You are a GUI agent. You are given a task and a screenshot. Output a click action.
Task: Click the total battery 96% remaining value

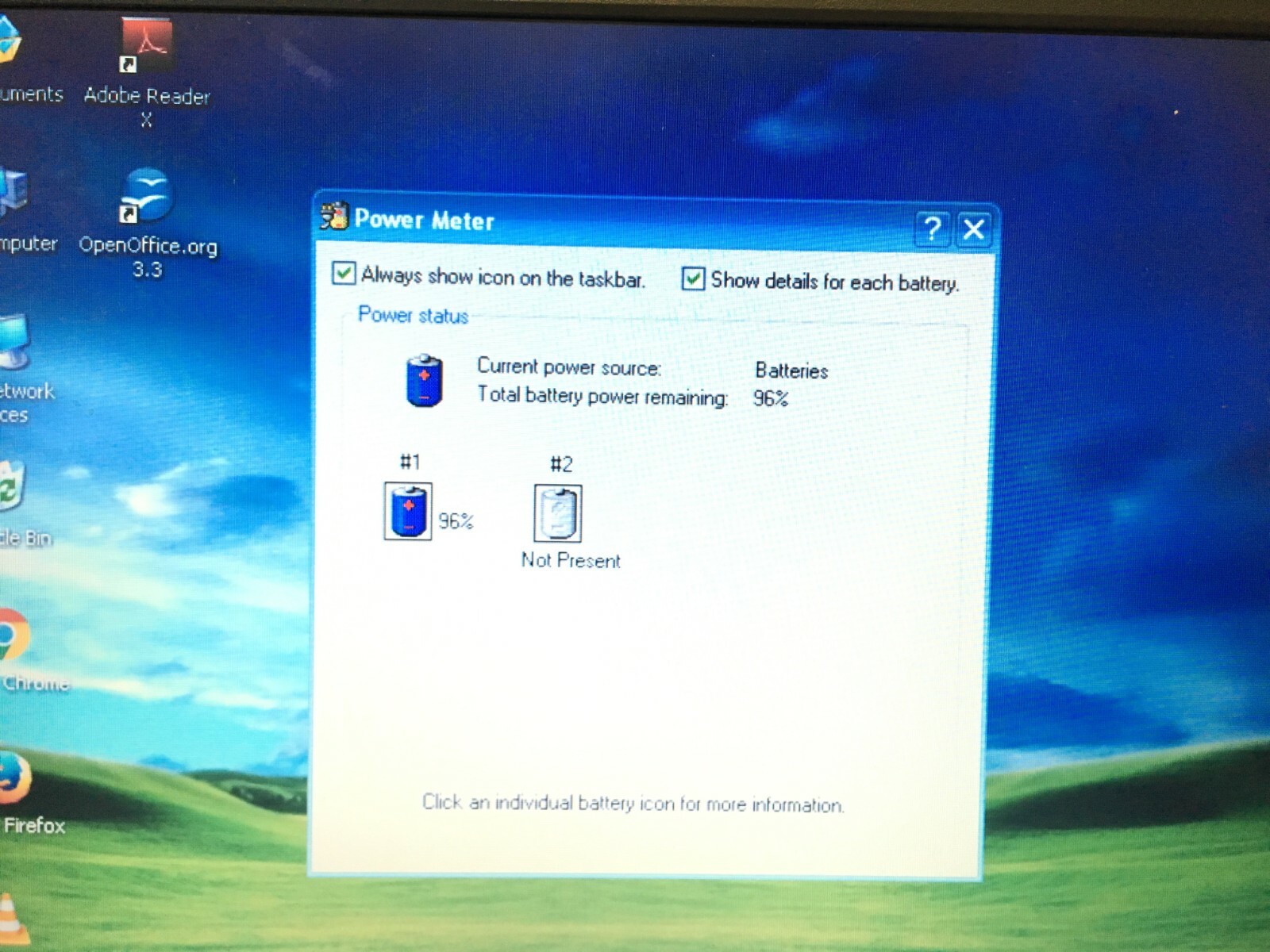click(771, 398)
